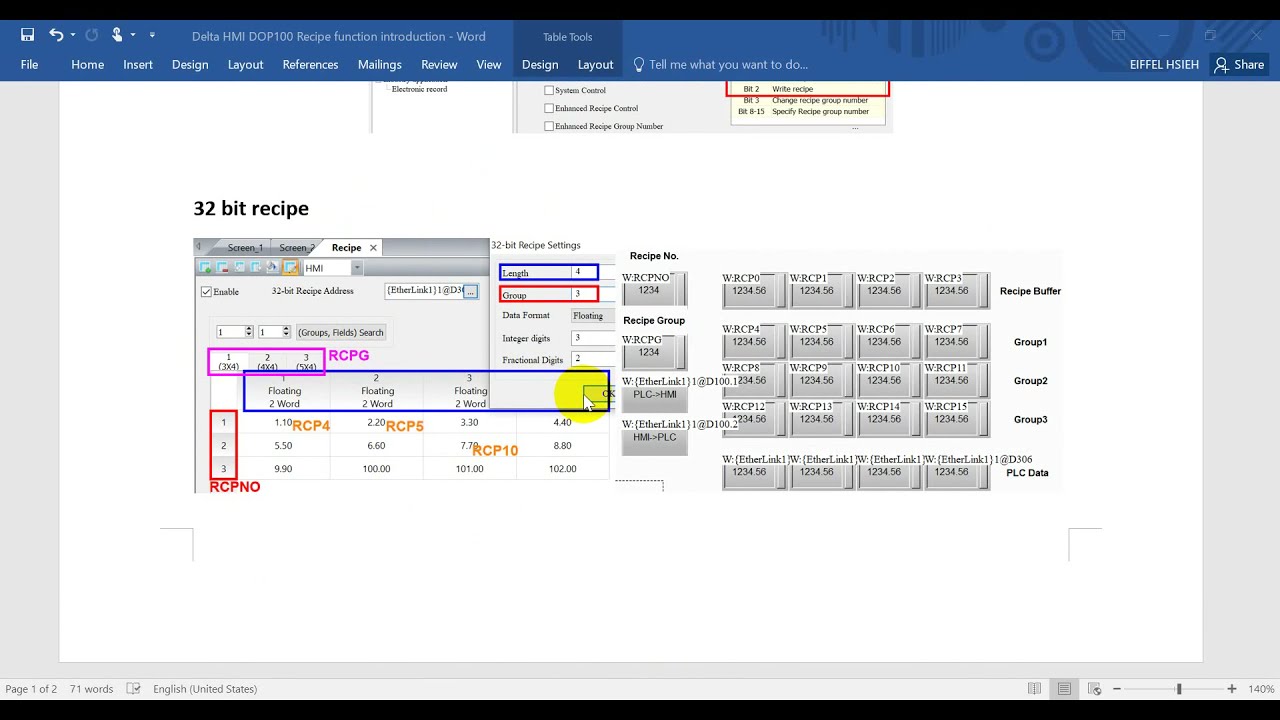The height and width of the screenshot is (720, 1280).
Task: Open the Data Format Floating dropdown
Action: (592, 316)
